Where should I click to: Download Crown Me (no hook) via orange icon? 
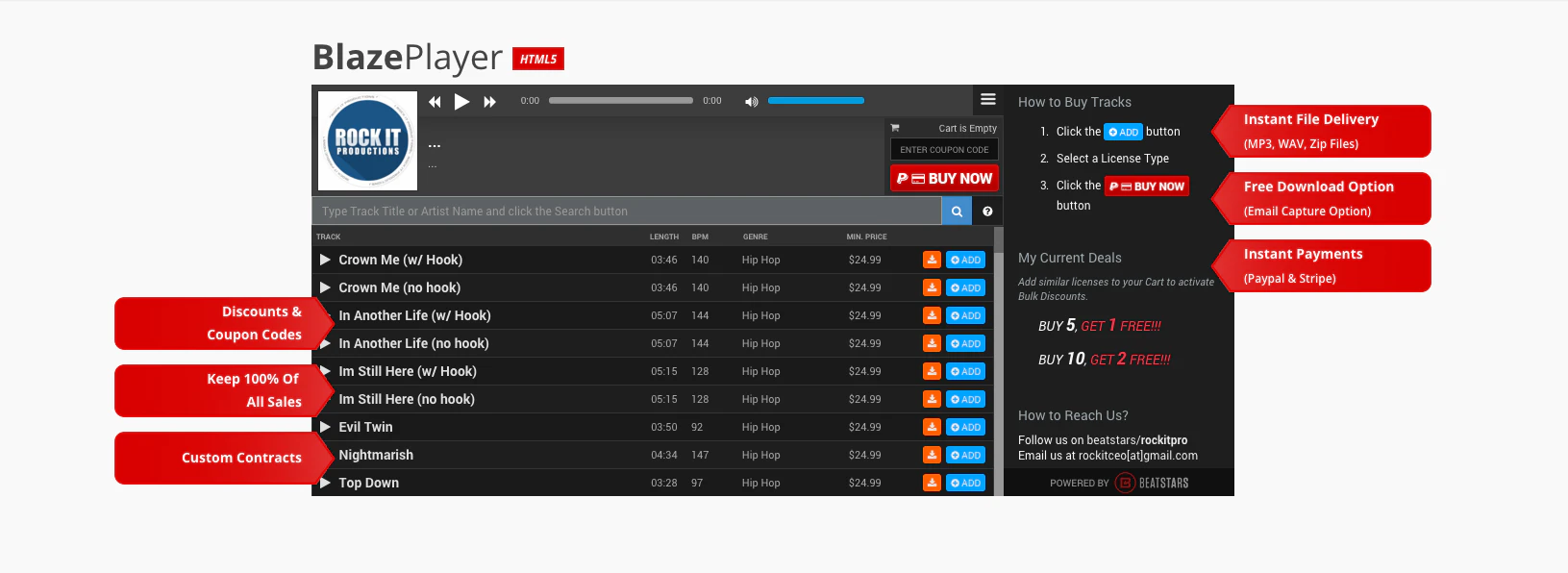point(932,287)
